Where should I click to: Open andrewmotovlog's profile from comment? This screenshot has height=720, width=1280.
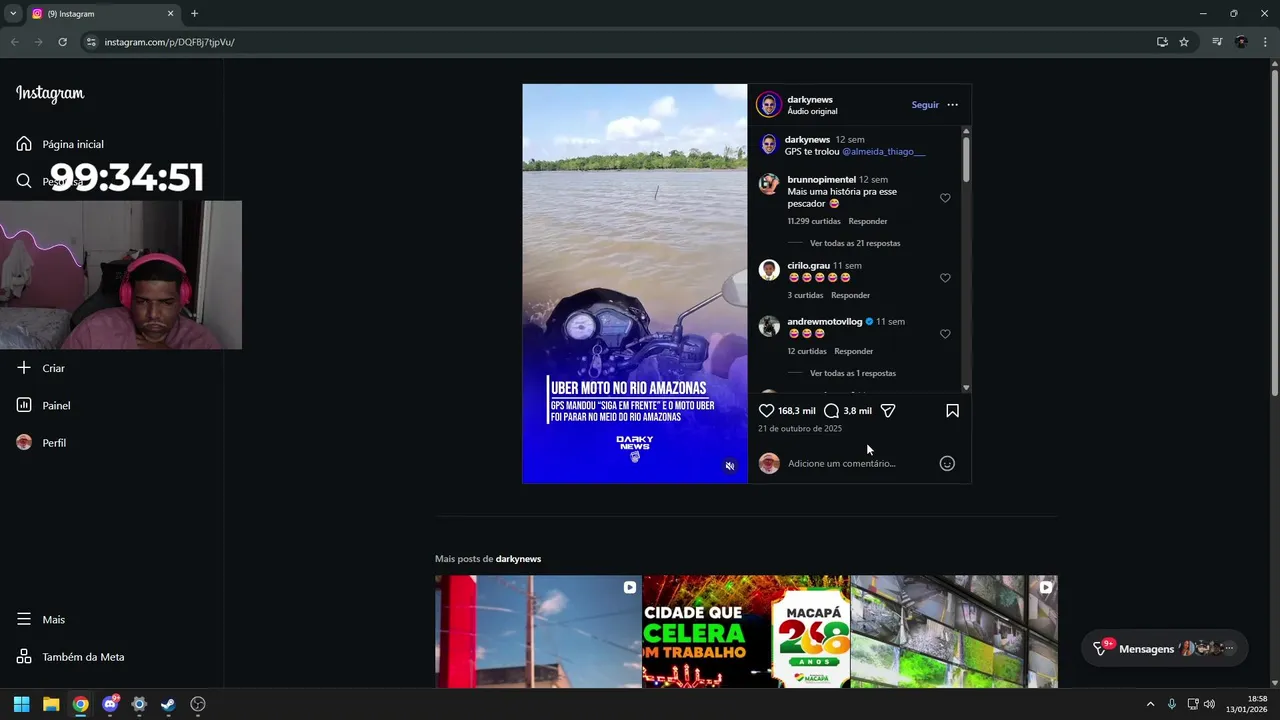[x=824, y=322]
